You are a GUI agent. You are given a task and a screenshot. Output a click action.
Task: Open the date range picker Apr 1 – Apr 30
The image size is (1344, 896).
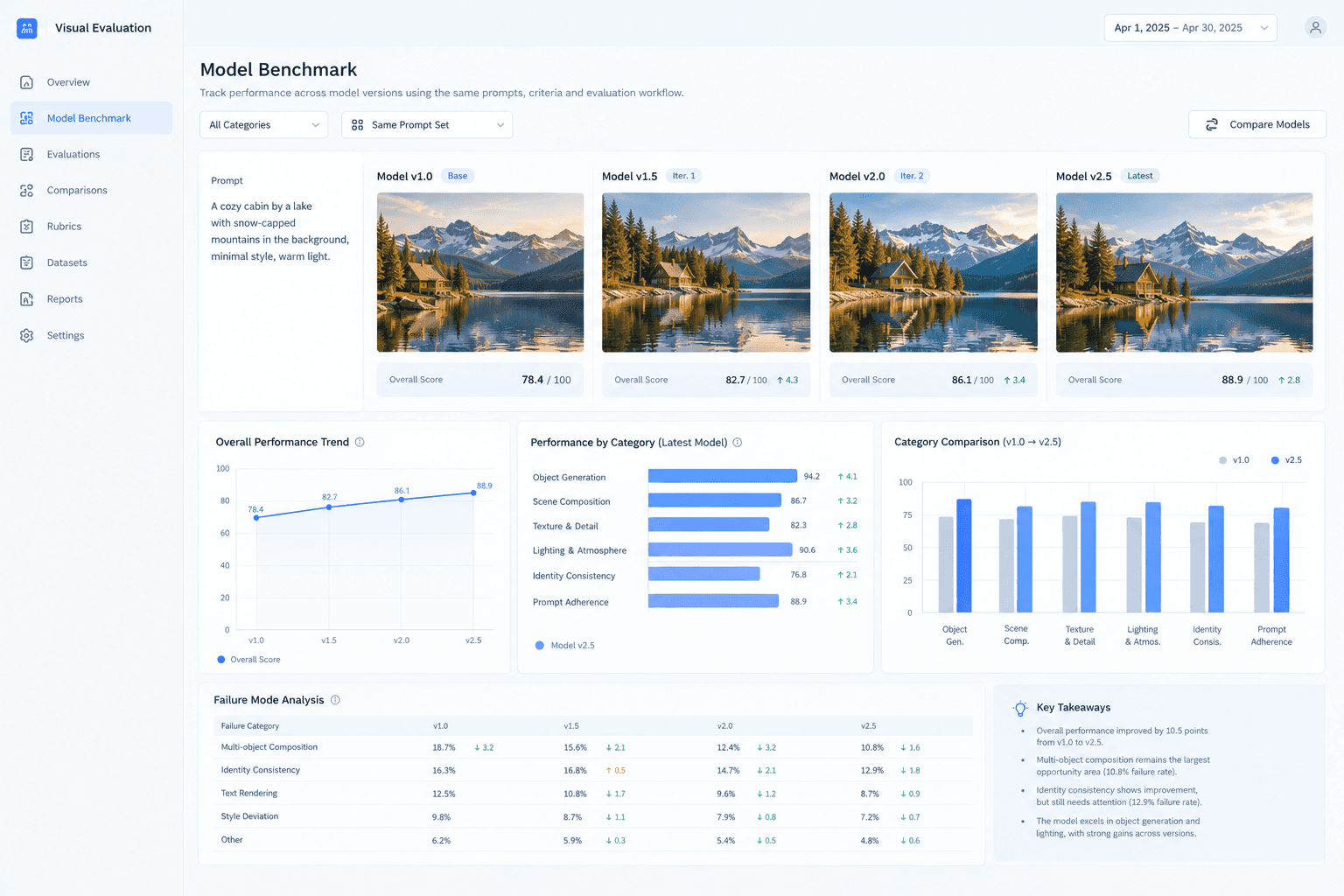(1190, 28)
